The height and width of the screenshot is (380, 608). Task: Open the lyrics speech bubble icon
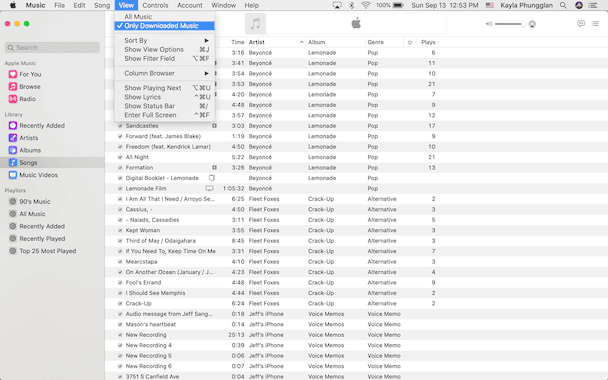click(581, 24)
